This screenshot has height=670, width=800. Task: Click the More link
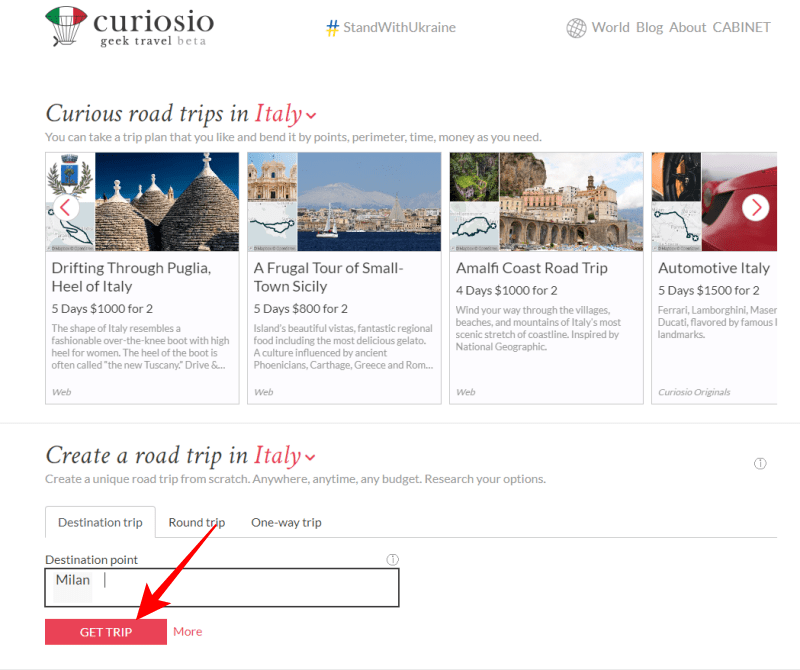pyautogui.click(x=188, y=632)
